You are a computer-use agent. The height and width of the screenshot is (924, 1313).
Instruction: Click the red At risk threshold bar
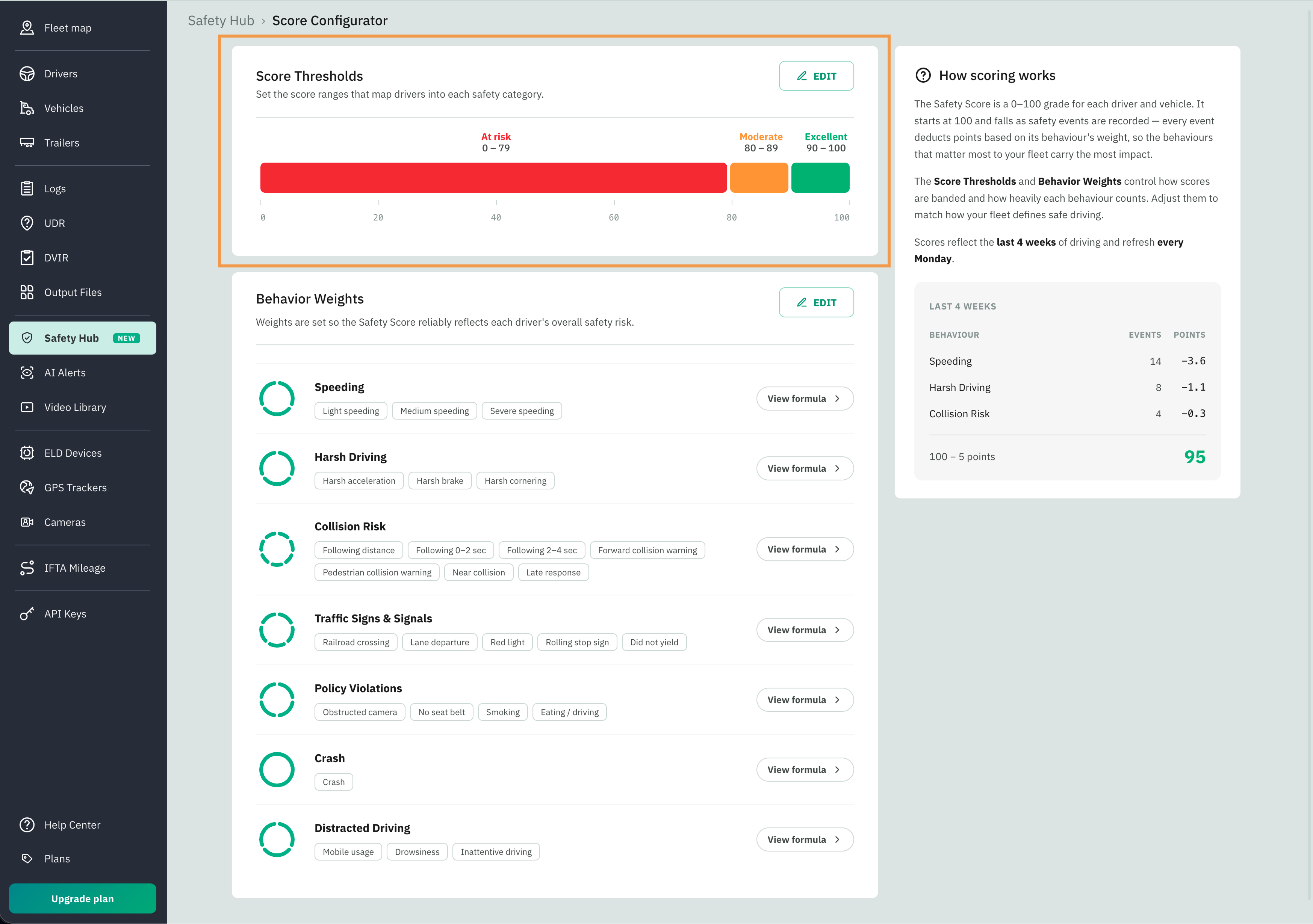pos(493,178)
